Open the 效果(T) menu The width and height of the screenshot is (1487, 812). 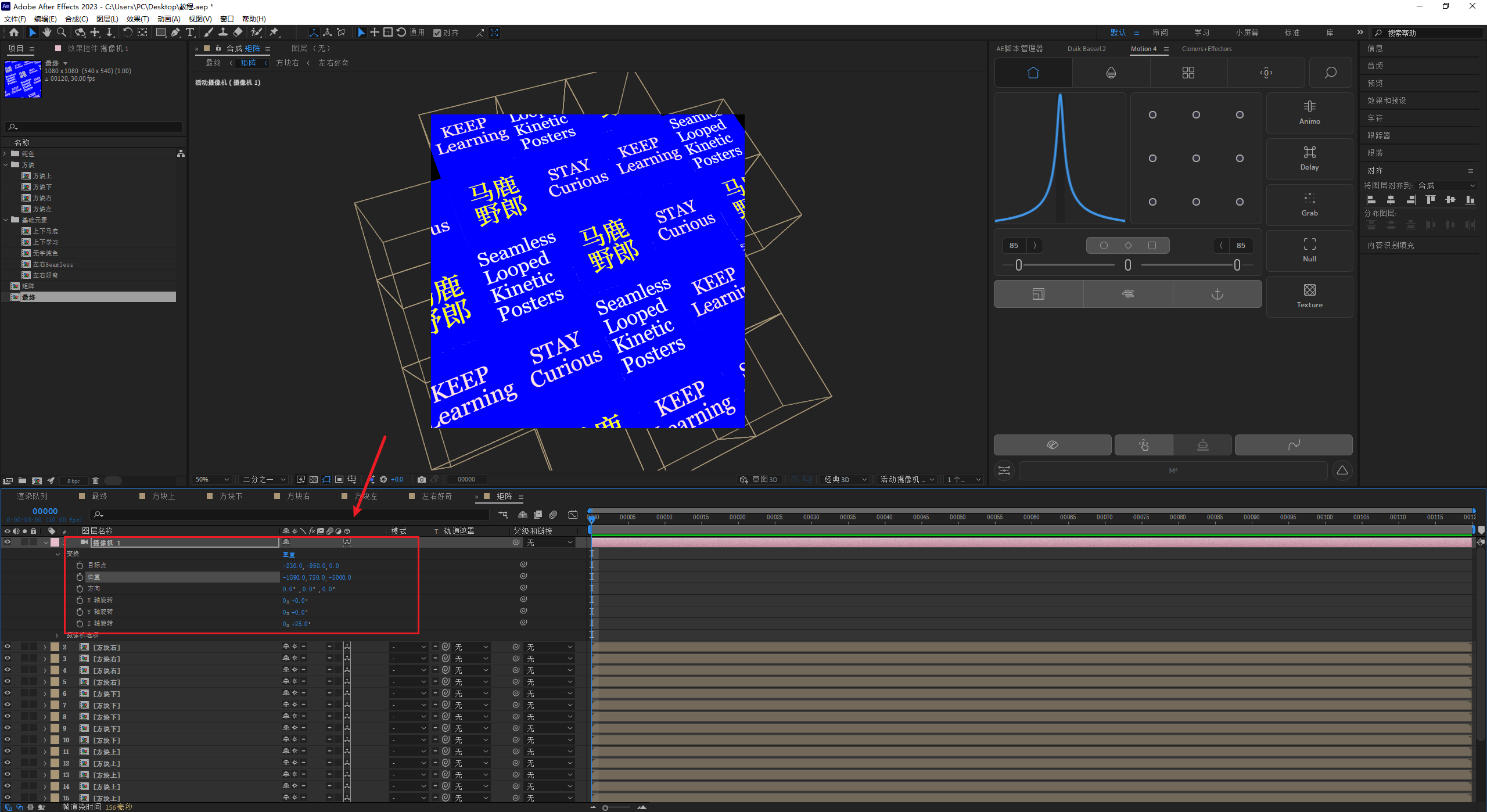tap(137, 19)
